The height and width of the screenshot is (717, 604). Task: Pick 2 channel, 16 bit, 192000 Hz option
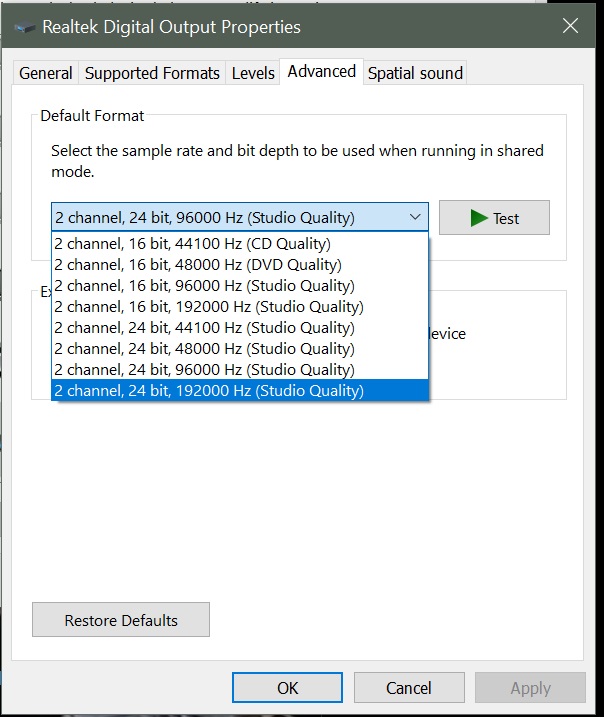pyautogui.click(x=240, y=307)
